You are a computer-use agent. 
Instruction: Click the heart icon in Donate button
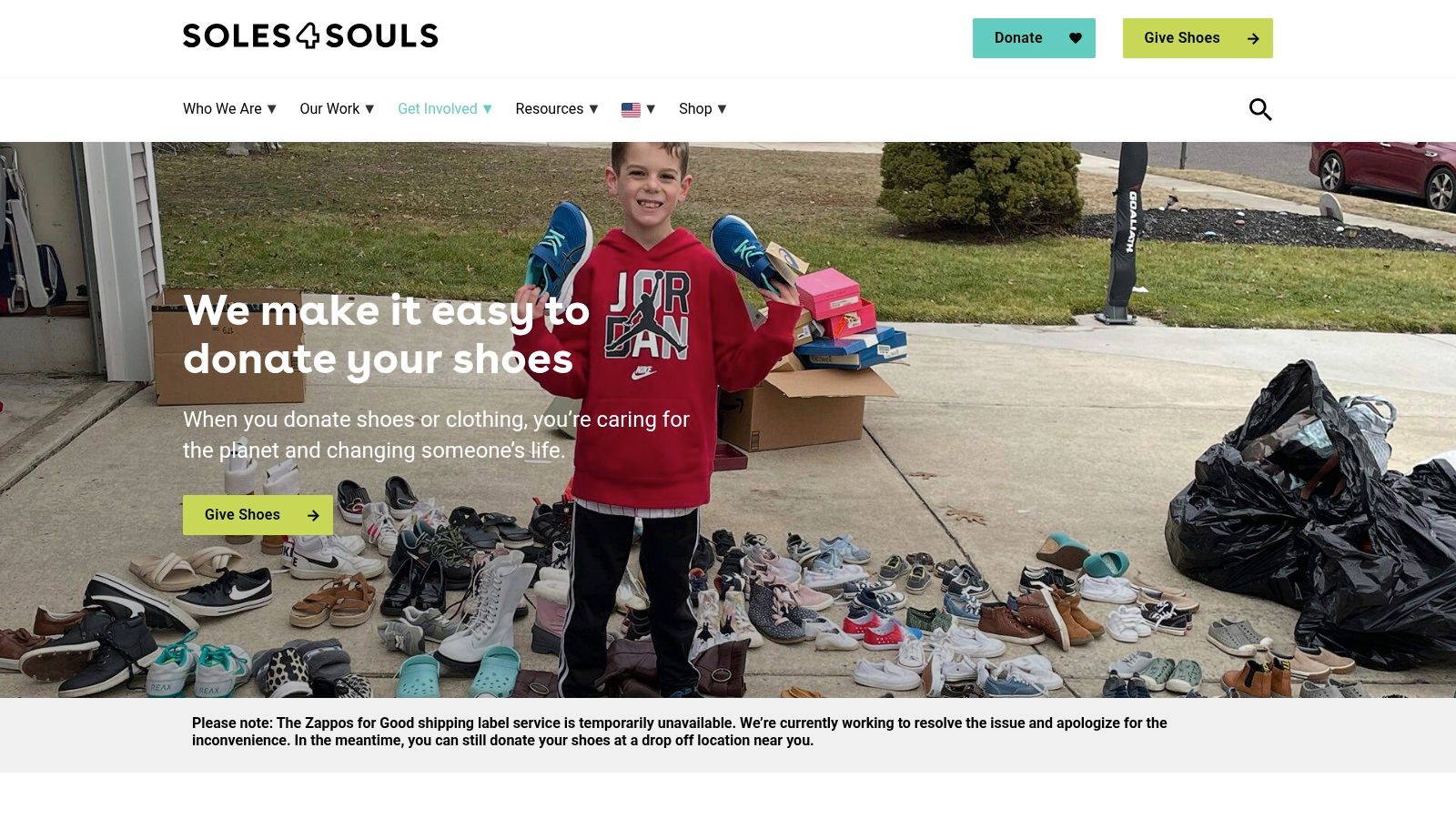[1076, 38]
